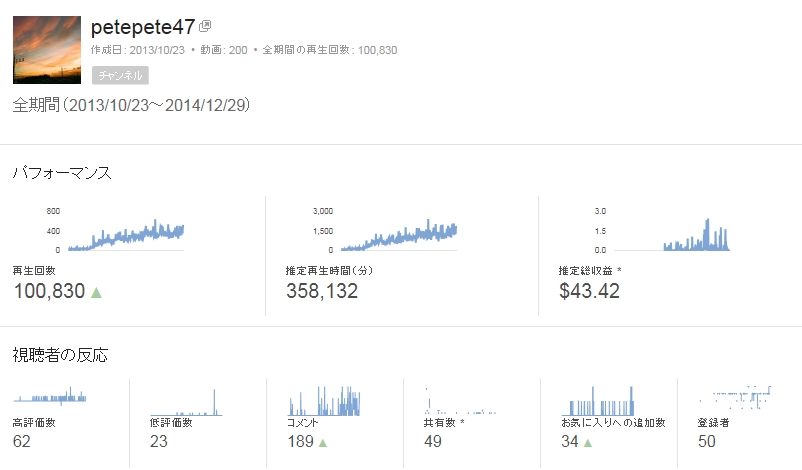The width and height of the screenshot is (802, 470).
Task: Select the コメント label
Action: coord(302,422)
